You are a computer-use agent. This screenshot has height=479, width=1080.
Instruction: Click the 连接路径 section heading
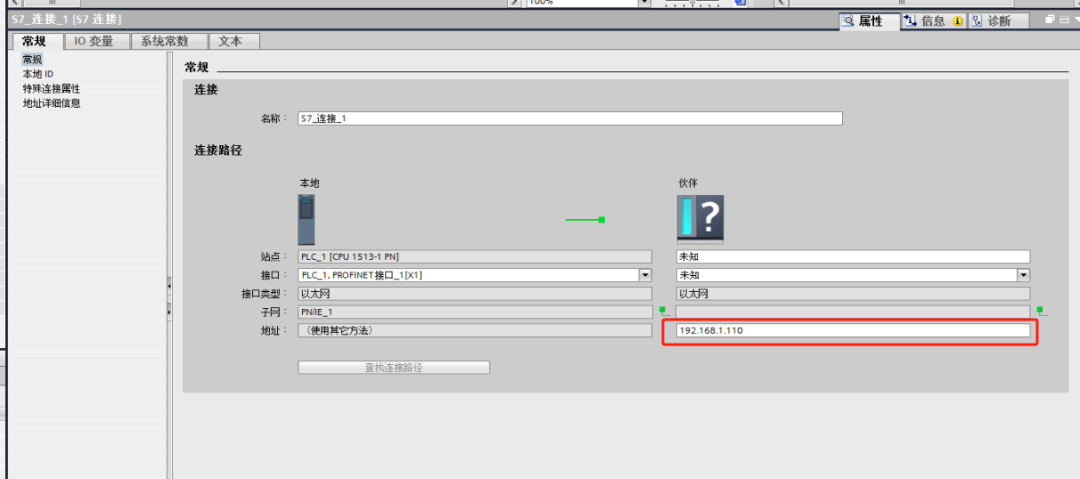click(x=218, y=150)
